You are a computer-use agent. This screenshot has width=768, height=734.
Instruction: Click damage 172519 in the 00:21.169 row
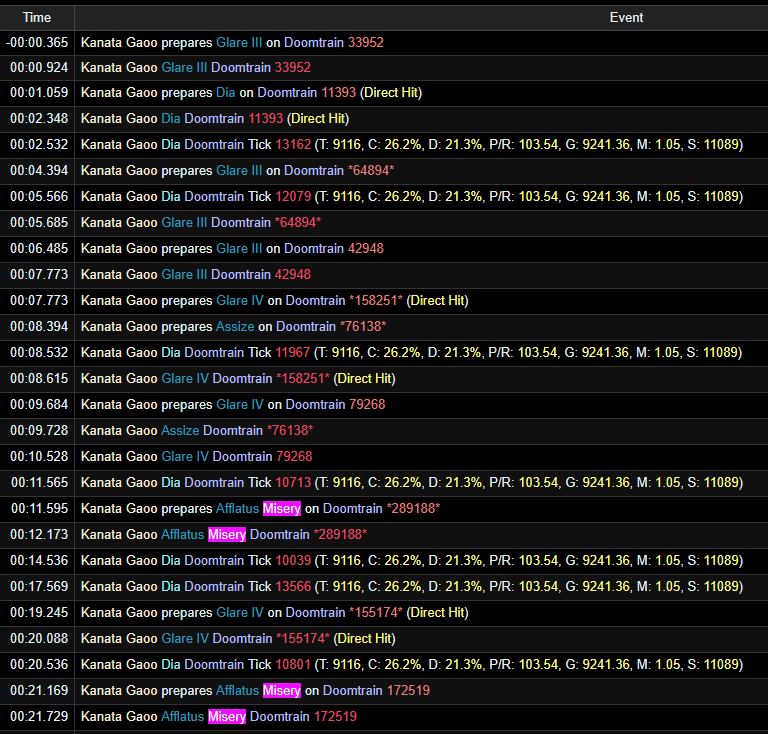point(408,690)
